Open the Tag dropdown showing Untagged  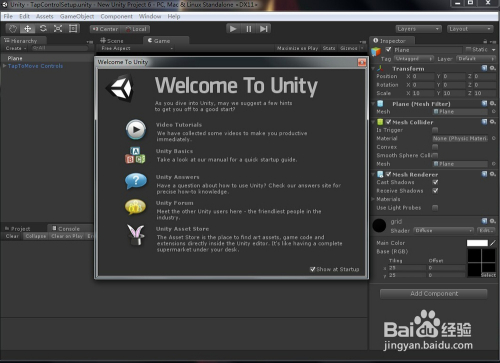414,59
